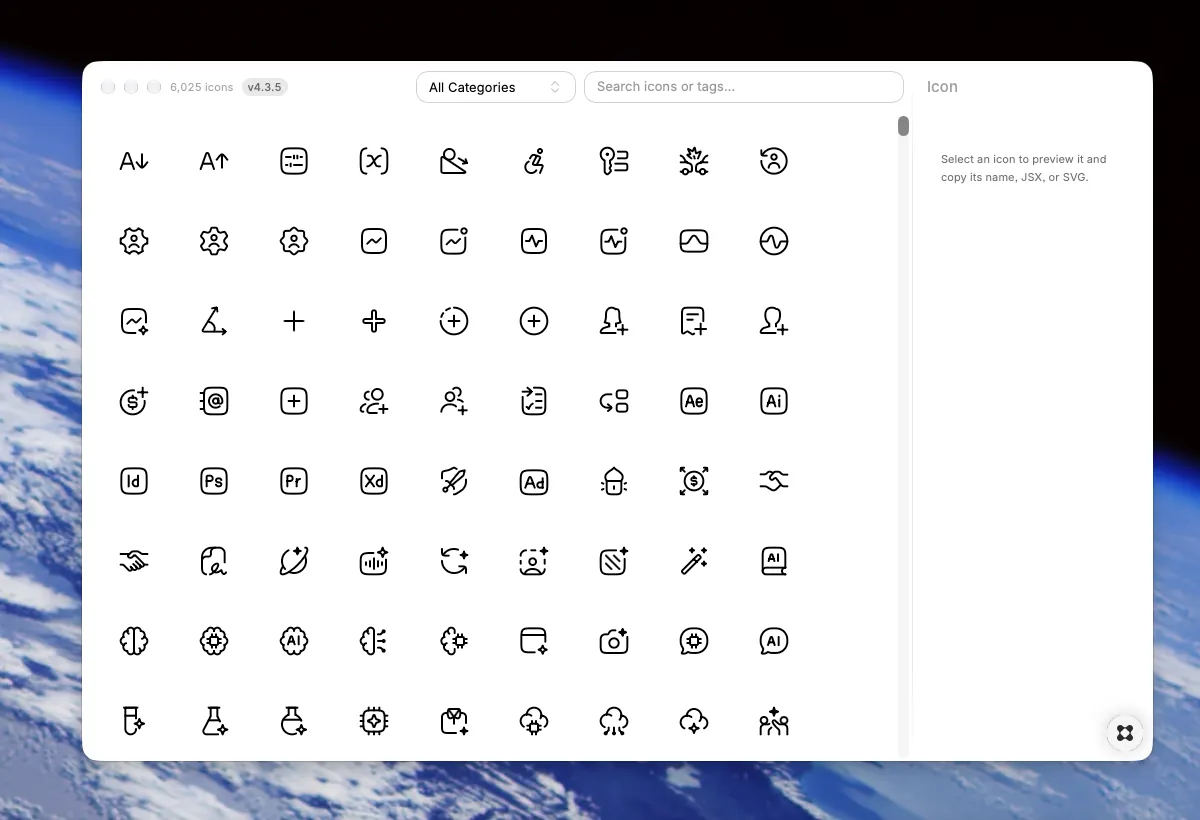The height and width of the screenshot is (820, 1200).
Task: Select the A with up arrow icon
Action: click(214, 161)
